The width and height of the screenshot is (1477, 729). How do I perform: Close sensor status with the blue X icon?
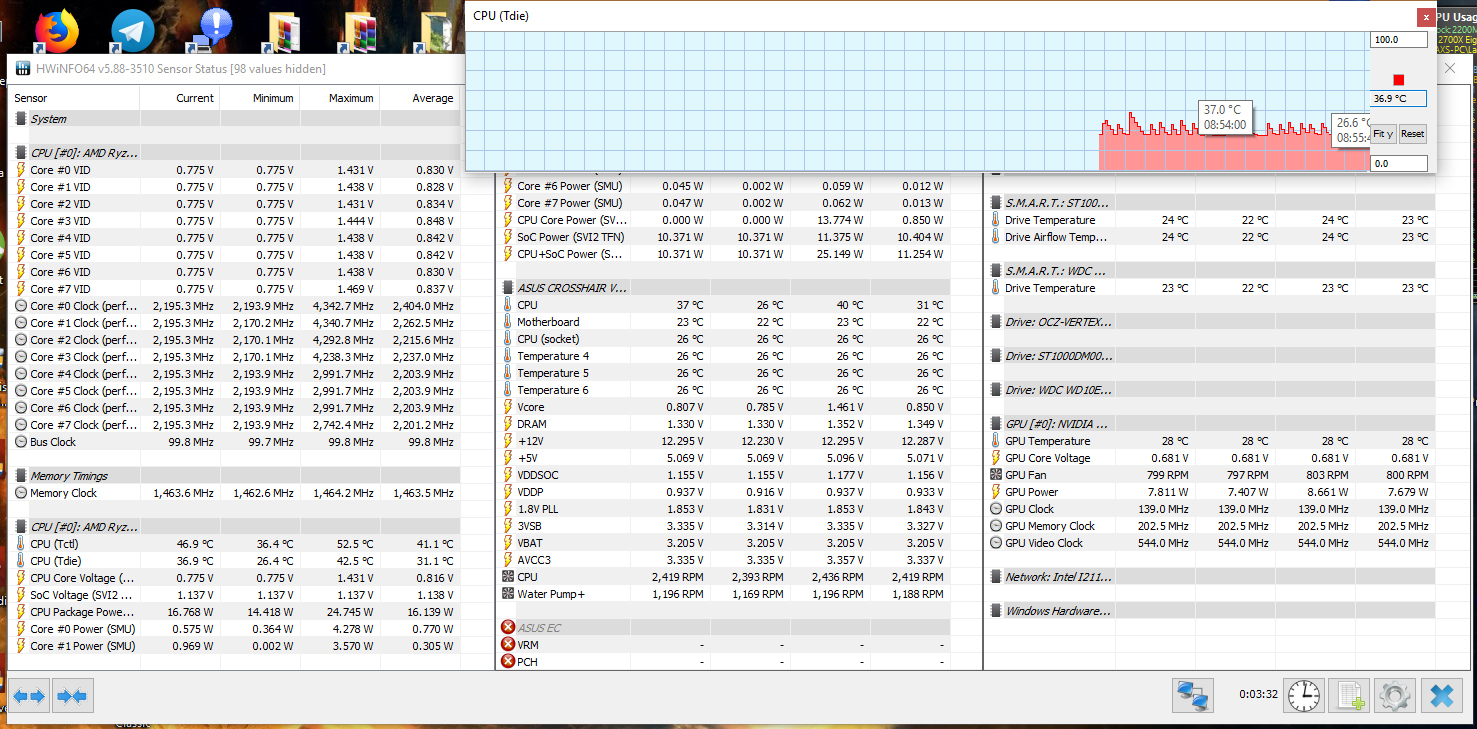(1442, 695)
